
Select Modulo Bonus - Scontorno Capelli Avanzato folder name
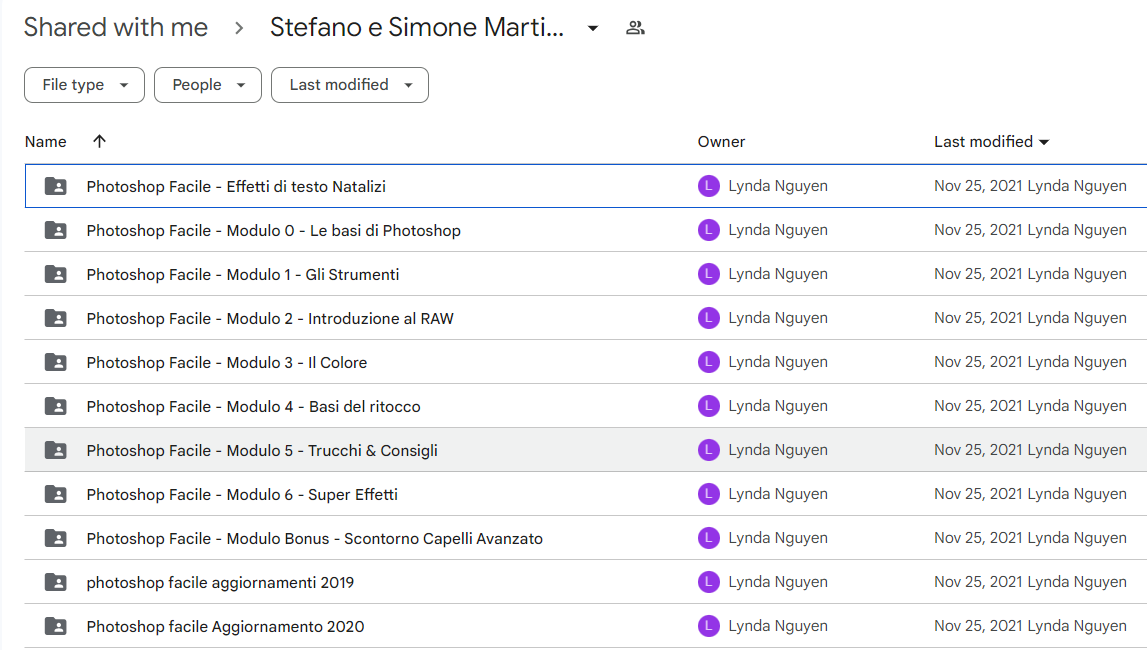(x=315, y=538)
